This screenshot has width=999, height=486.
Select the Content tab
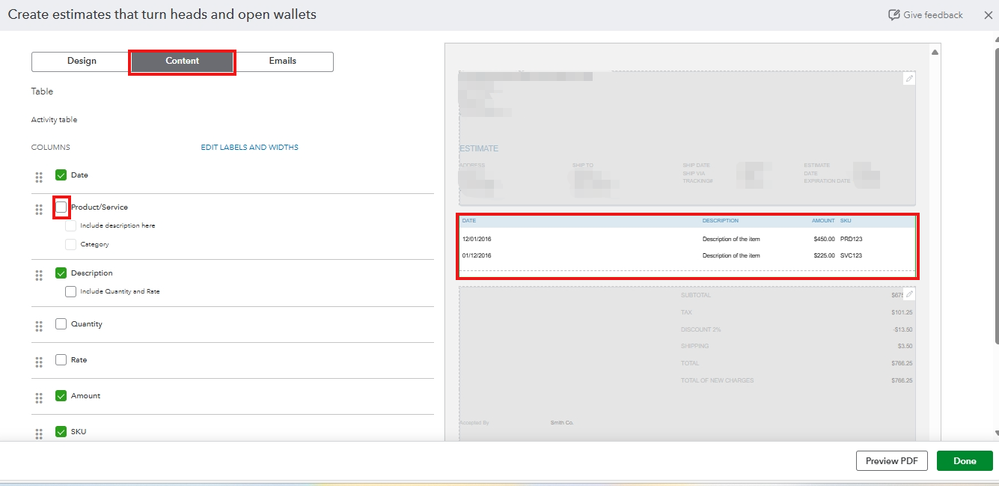(182, 61)
